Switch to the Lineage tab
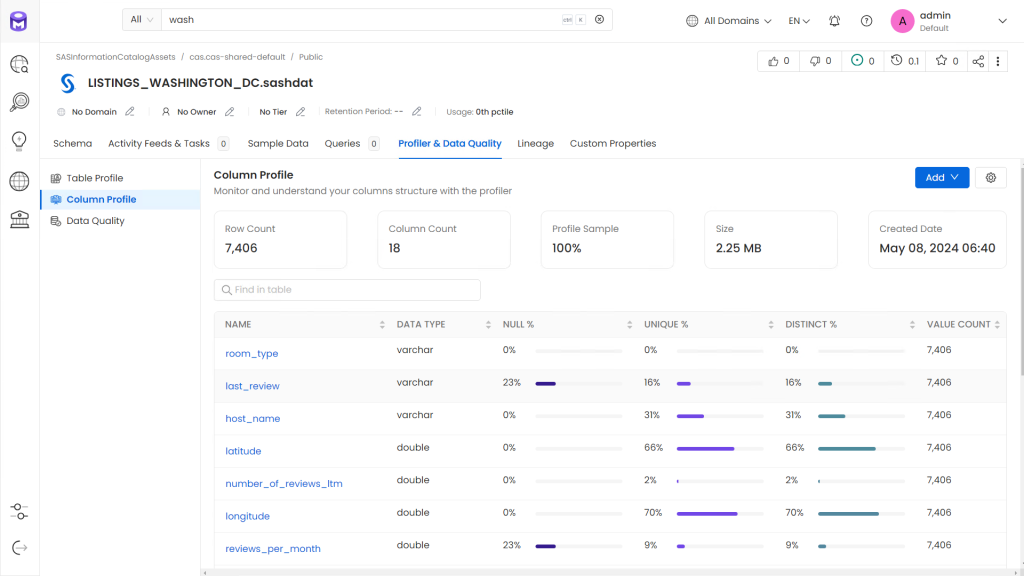 [x=535, y=143]
